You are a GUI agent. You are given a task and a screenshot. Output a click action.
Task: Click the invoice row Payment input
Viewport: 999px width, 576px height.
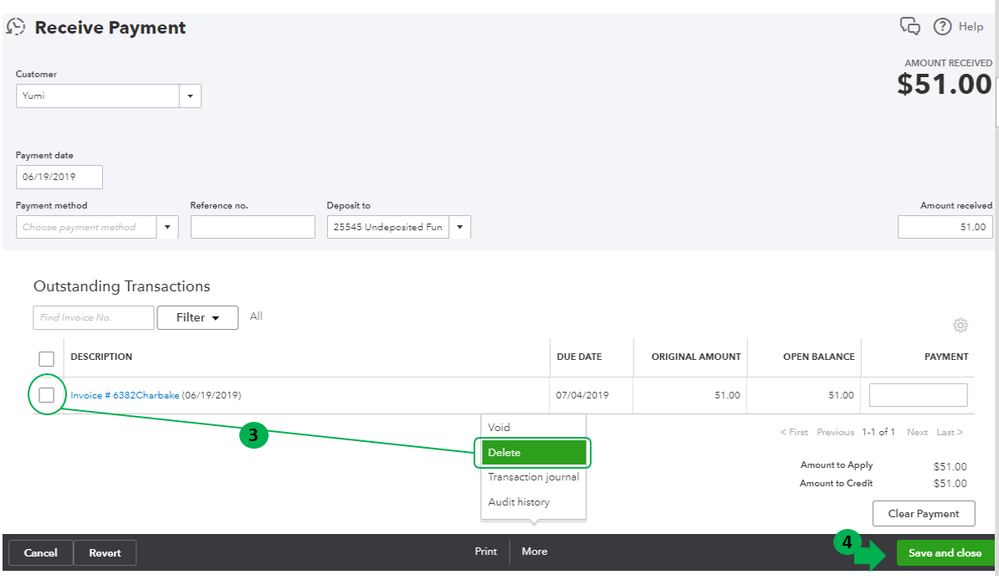click(918, 395)
